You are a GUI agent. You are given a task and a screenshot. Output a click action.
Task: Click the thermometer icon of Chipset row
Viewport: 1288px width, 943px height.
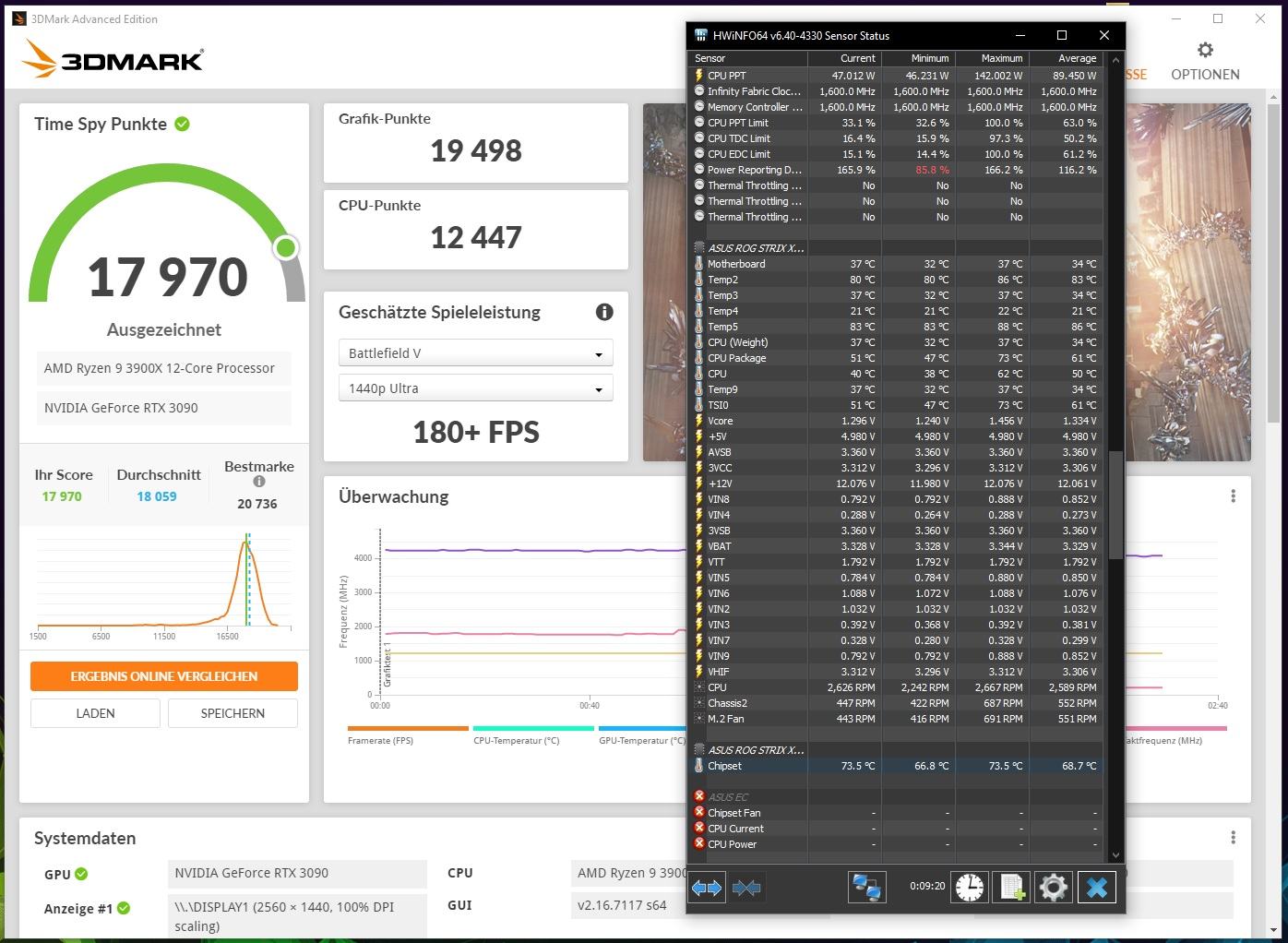pos(699,766)
